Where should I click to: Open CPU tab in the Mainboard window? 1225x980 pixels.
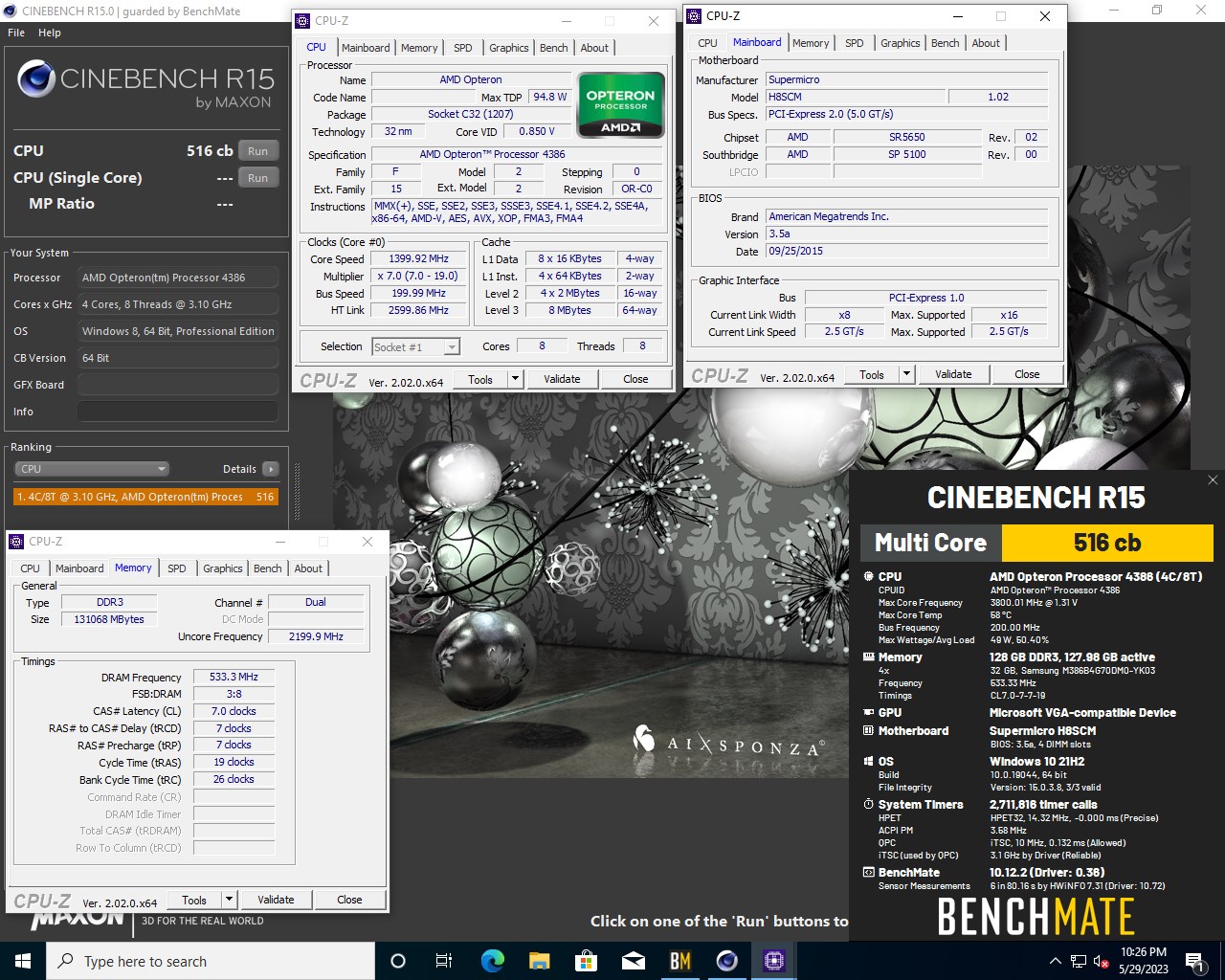[708, 43]
